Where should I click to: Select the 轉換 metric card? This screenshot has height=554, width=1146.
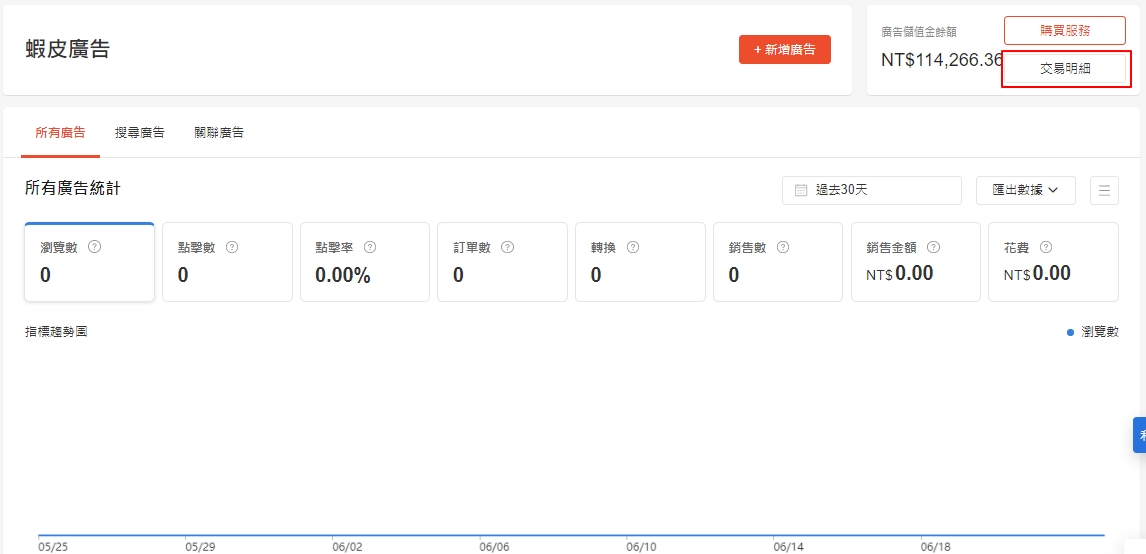640,262
